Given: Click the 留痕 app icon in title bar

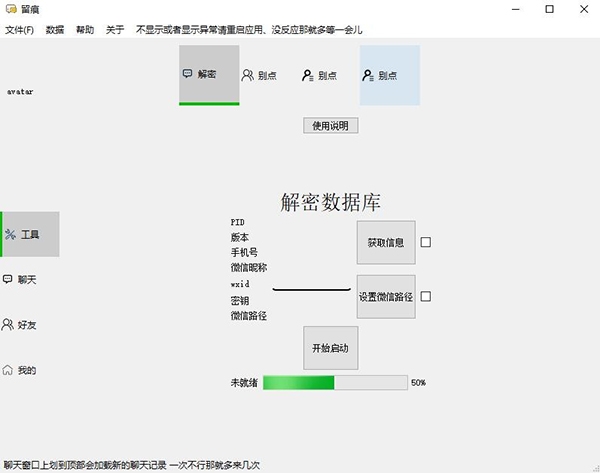Looking at the screenshot, I should (11, 9).
